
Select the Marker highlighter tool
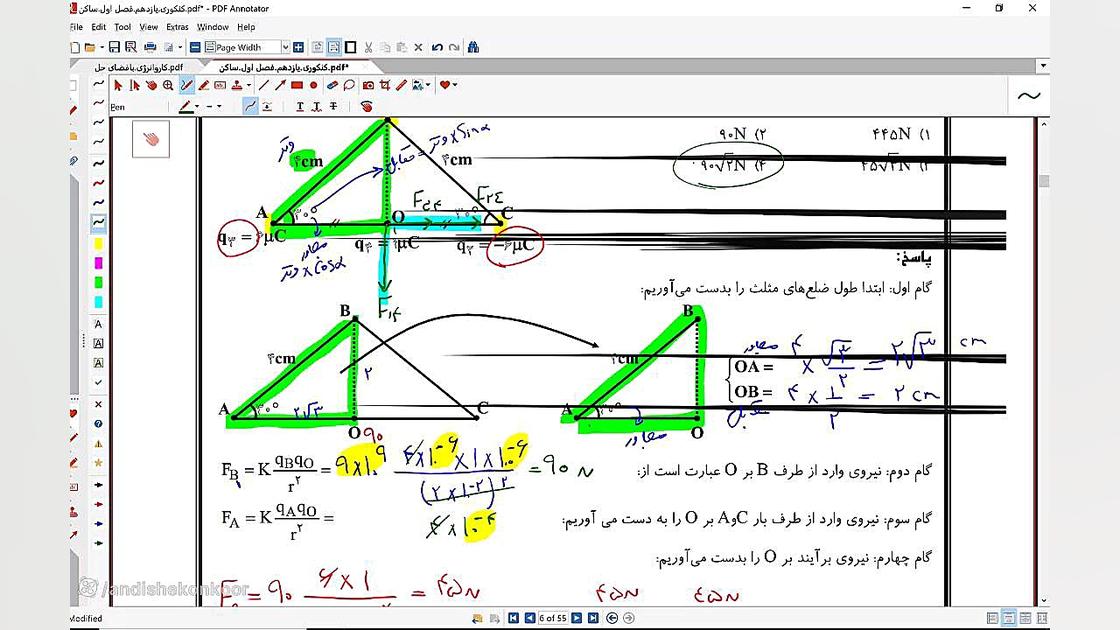pyautogui.click(x=204, y=86)
